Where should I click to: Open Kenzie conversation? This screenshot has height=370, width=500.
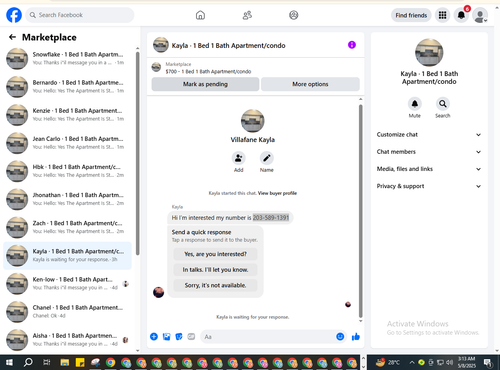point(67,115)
